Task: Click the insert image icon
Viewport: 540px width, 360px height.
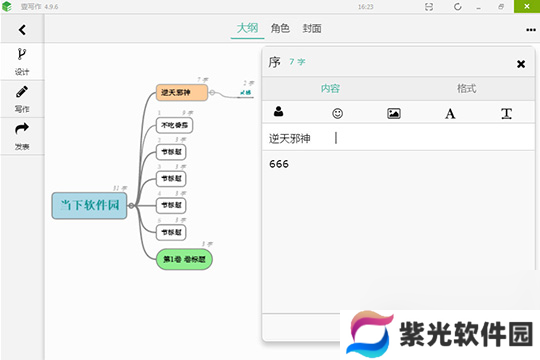Action: tap(394, 113)
